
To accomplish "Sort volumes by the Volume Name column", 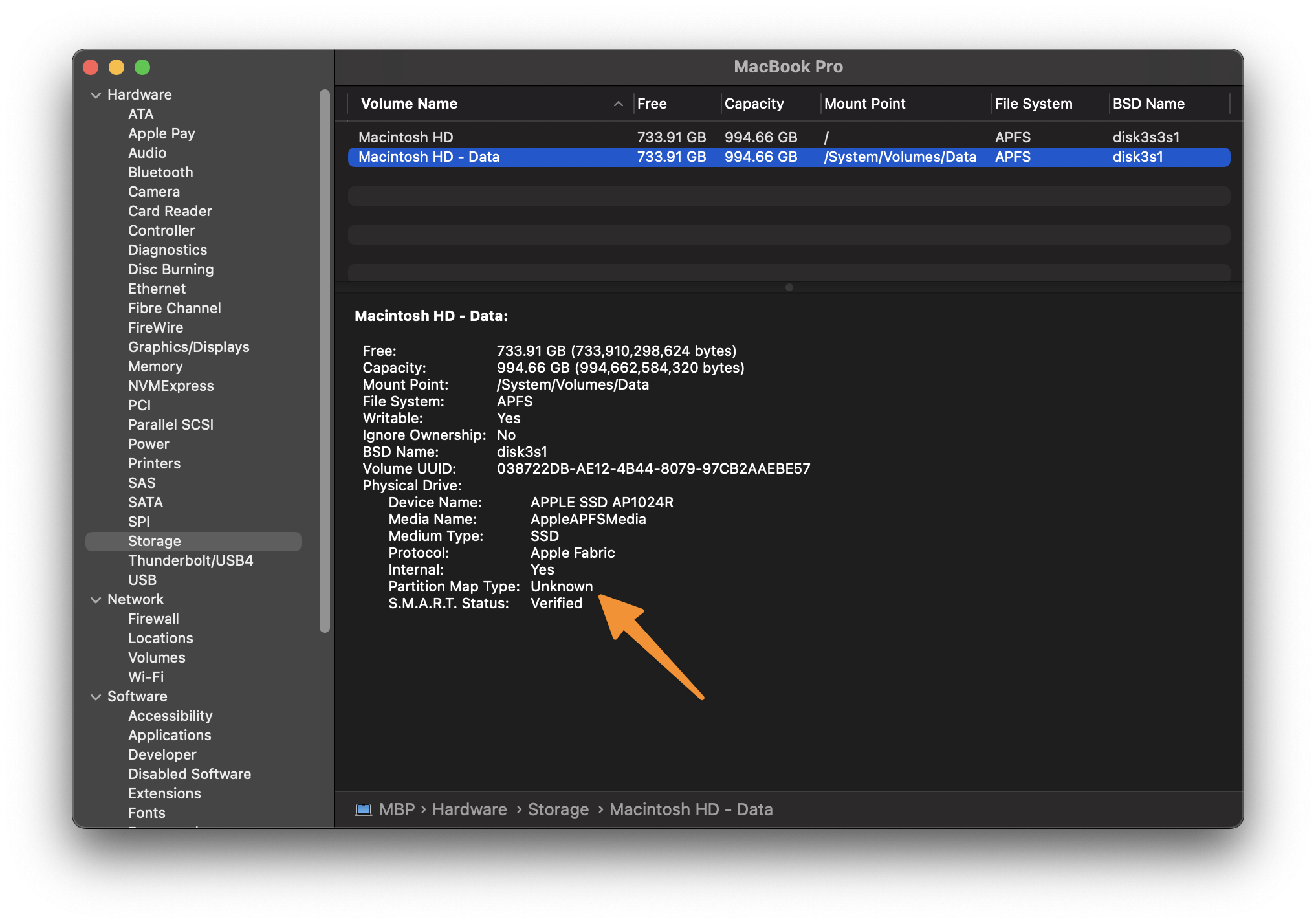I will [409, 104].
